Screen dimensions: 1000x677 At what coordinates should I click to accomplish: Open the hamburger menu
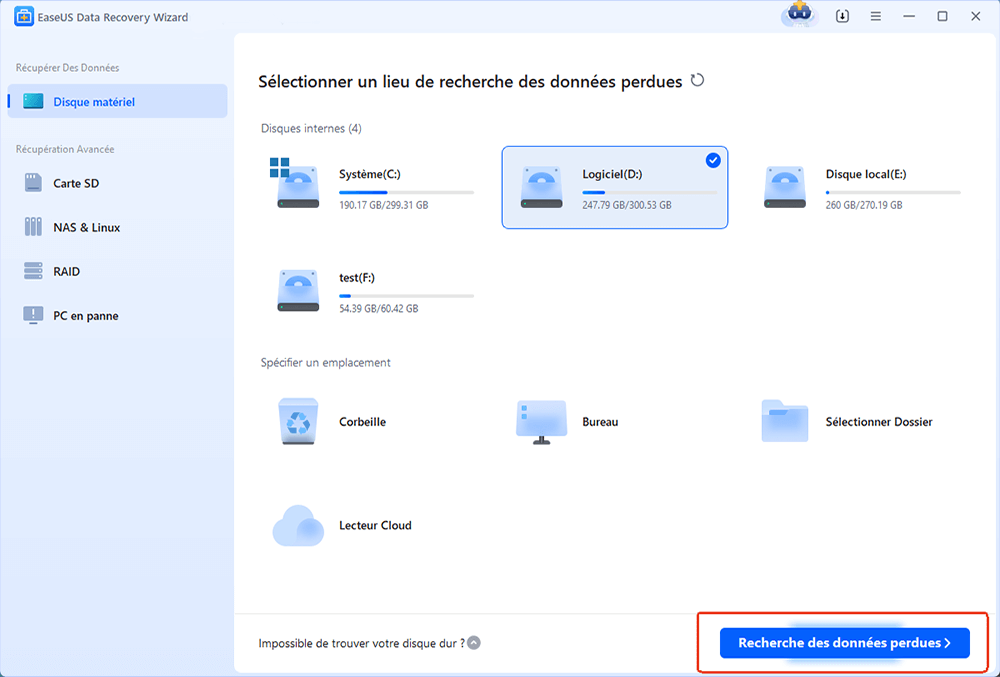(875, 16)
